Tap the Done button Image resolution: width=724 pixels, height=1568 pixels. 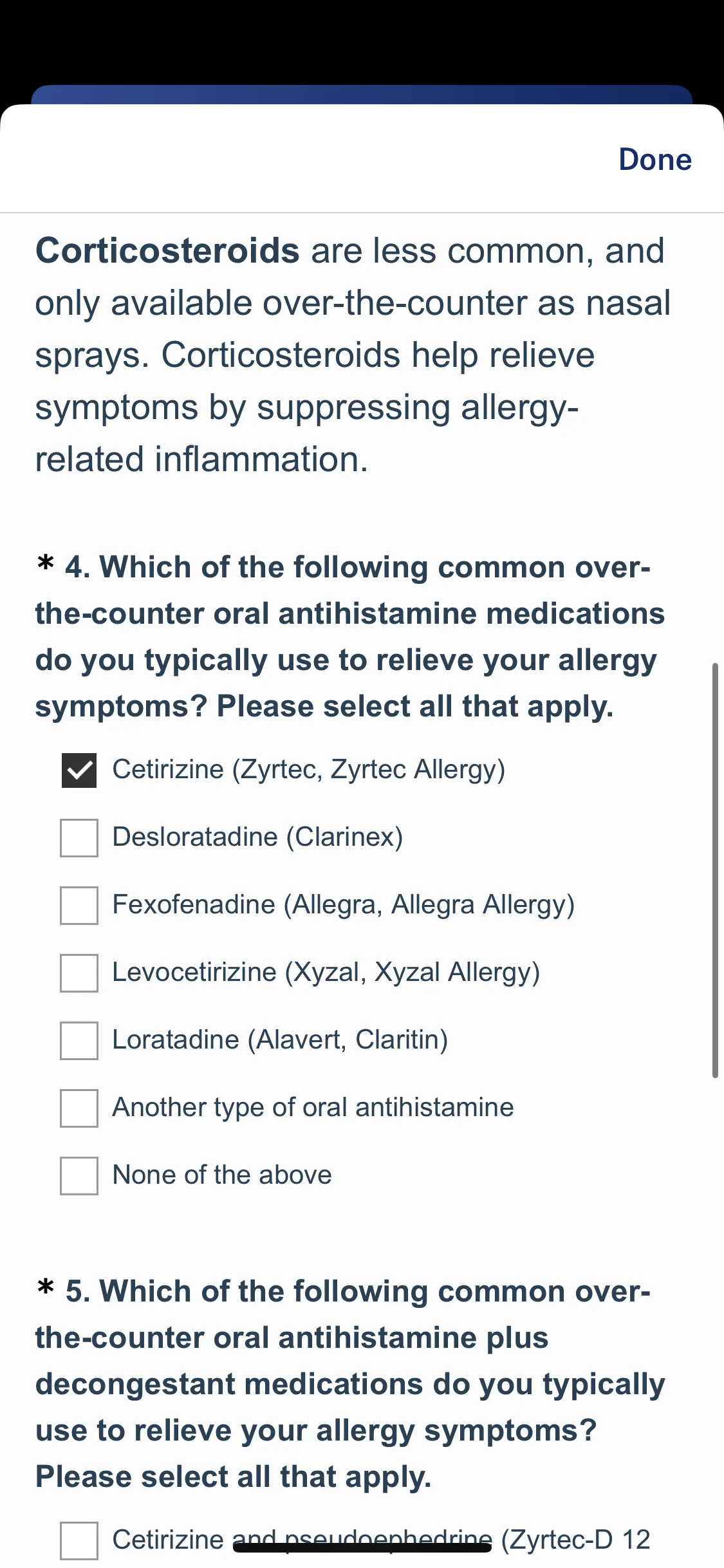pyautogui.click(x=654, y=159)
